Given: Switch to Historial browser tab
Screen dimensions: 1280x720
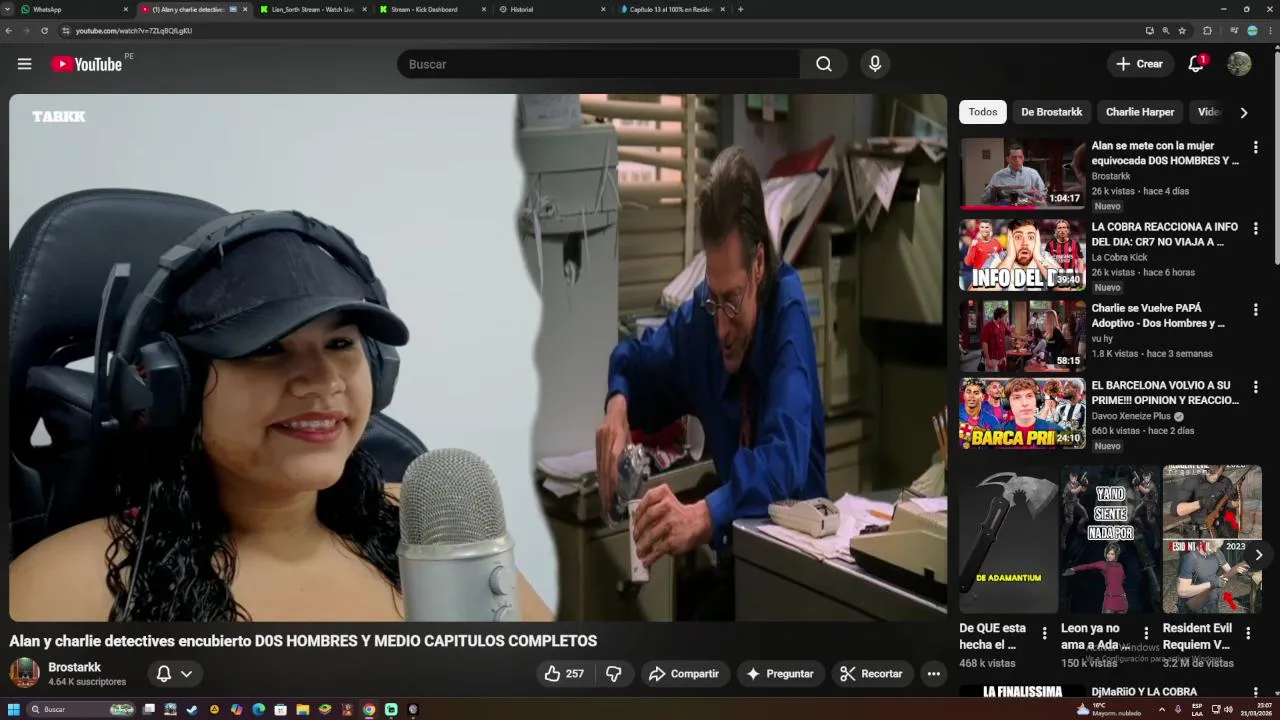Looking at the screenshot, I should tap(550, 9).
